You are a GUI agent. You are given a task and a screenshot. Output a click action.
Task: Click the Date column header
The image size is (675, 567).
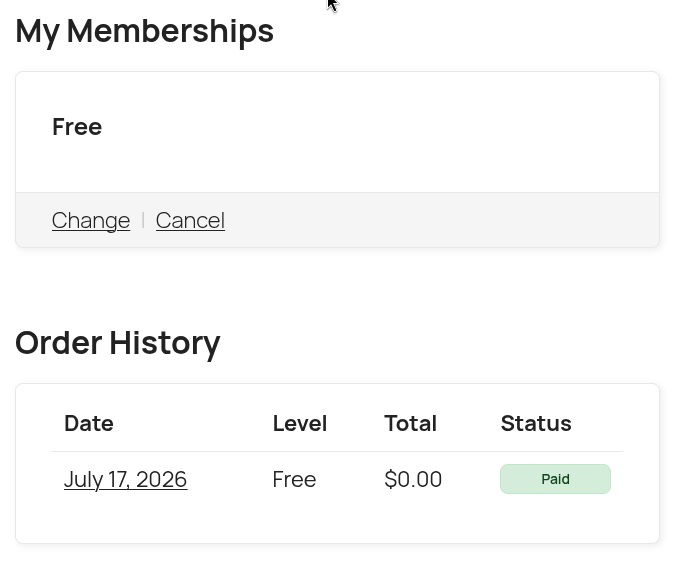tap(89, 423)
